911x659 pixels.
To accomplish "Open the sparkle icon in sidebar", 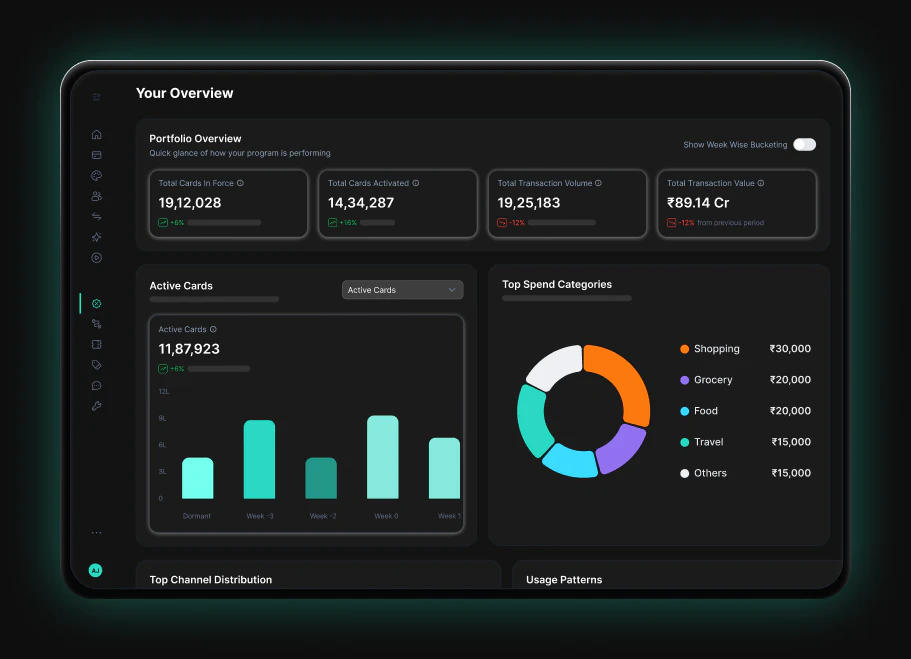I will [96, 237].
